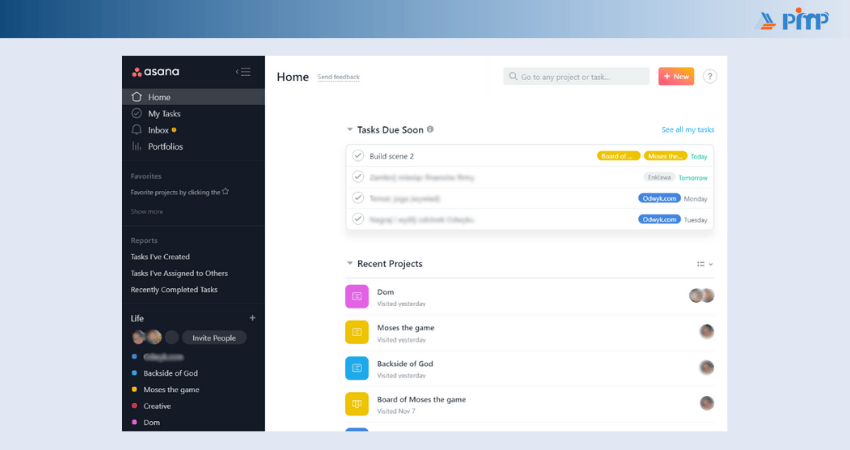Click the empty member placeholder circle under Life
Viewport: 850px width, 450px height.
171,337
